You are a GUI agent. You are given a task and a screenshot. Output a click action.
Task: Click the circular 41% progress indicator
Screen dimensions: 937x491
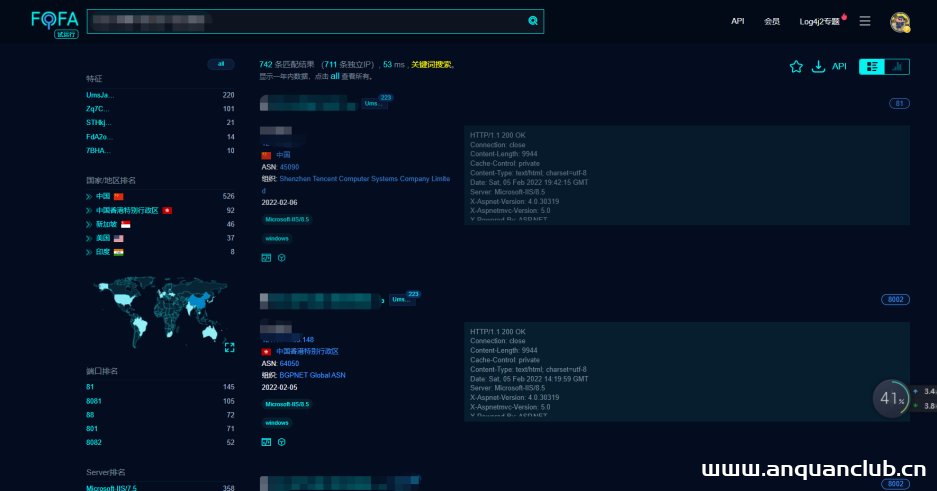891,398
